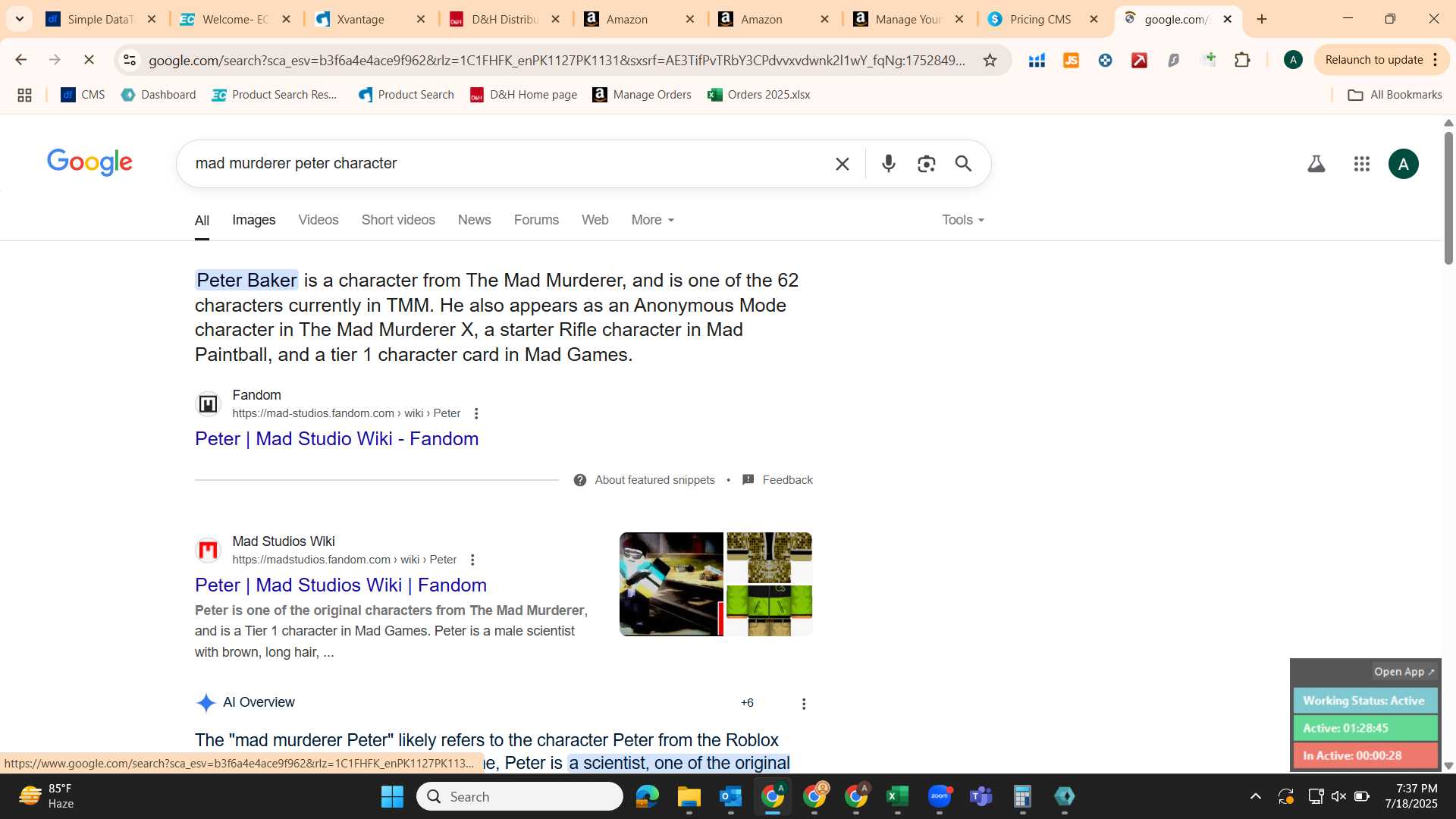Expand the Tools dropdown

pos(963,220)
